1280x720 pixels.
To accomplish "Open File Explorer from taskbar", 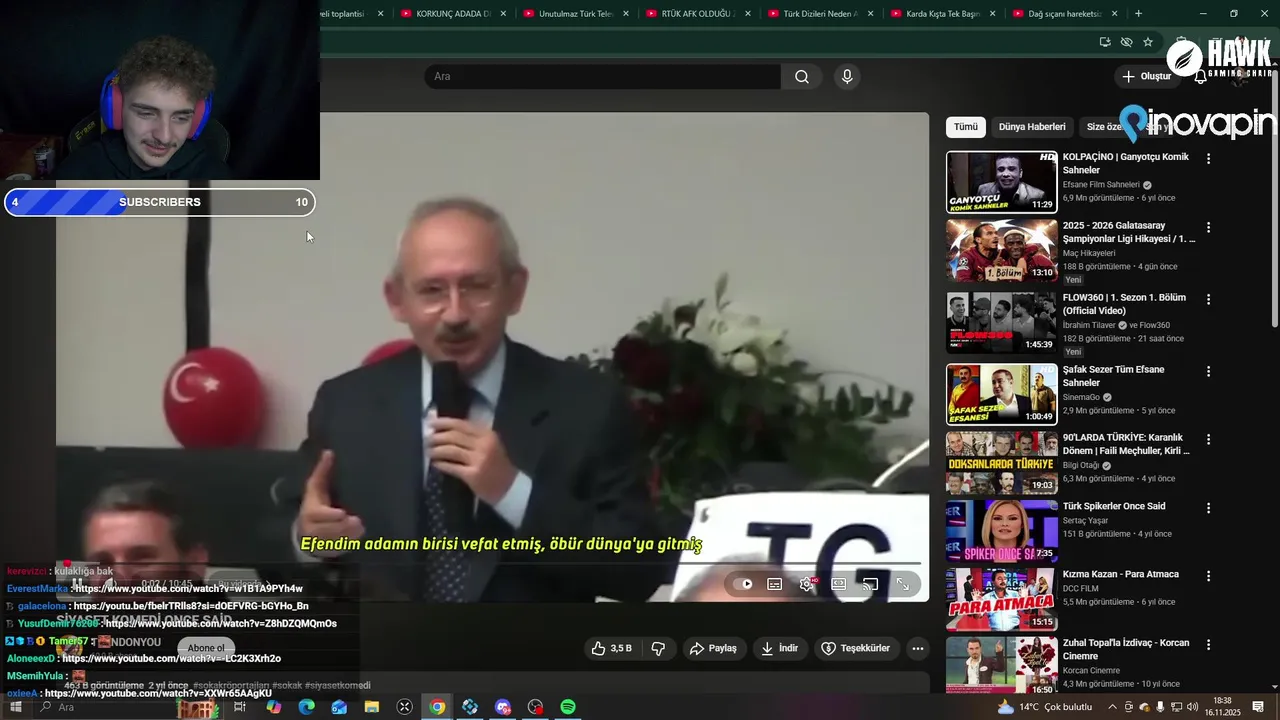I will 372,707.
